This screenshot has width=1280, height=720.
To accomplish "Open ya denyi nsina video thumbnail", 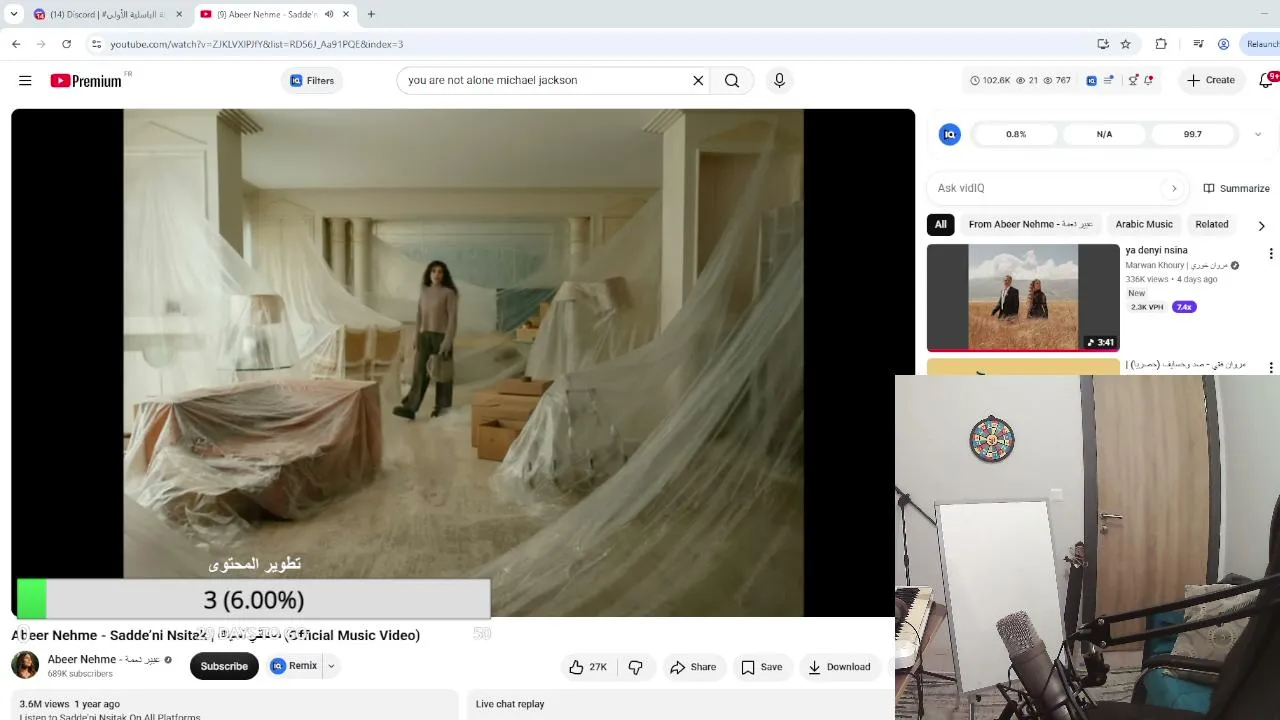I will tap(1023, 297).
